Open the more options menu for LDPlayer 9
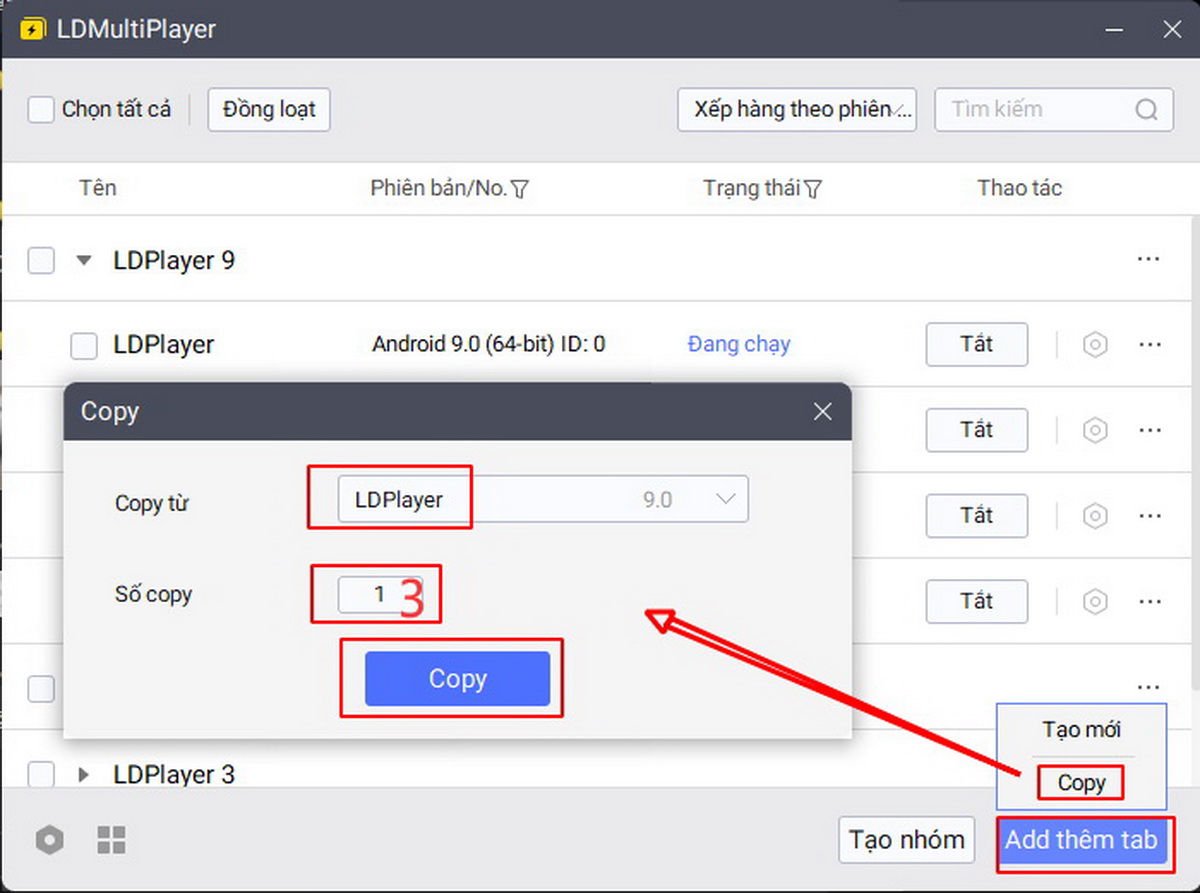 pos(1148,259)
